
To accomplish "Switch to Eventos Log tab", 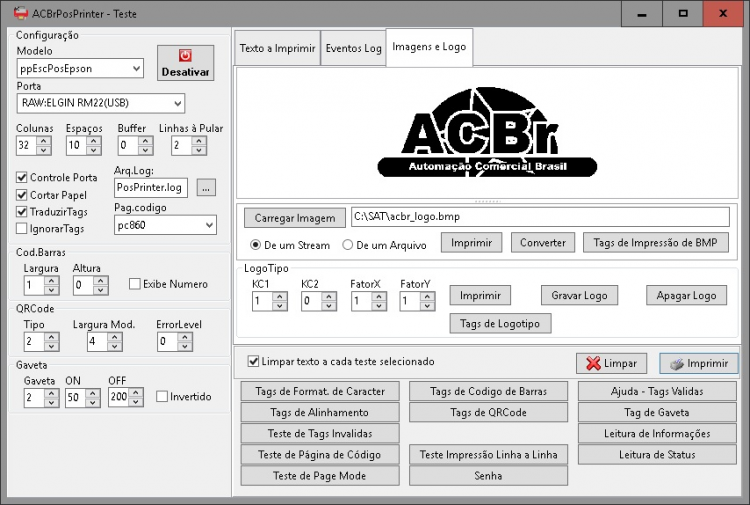I will [353, 48].
